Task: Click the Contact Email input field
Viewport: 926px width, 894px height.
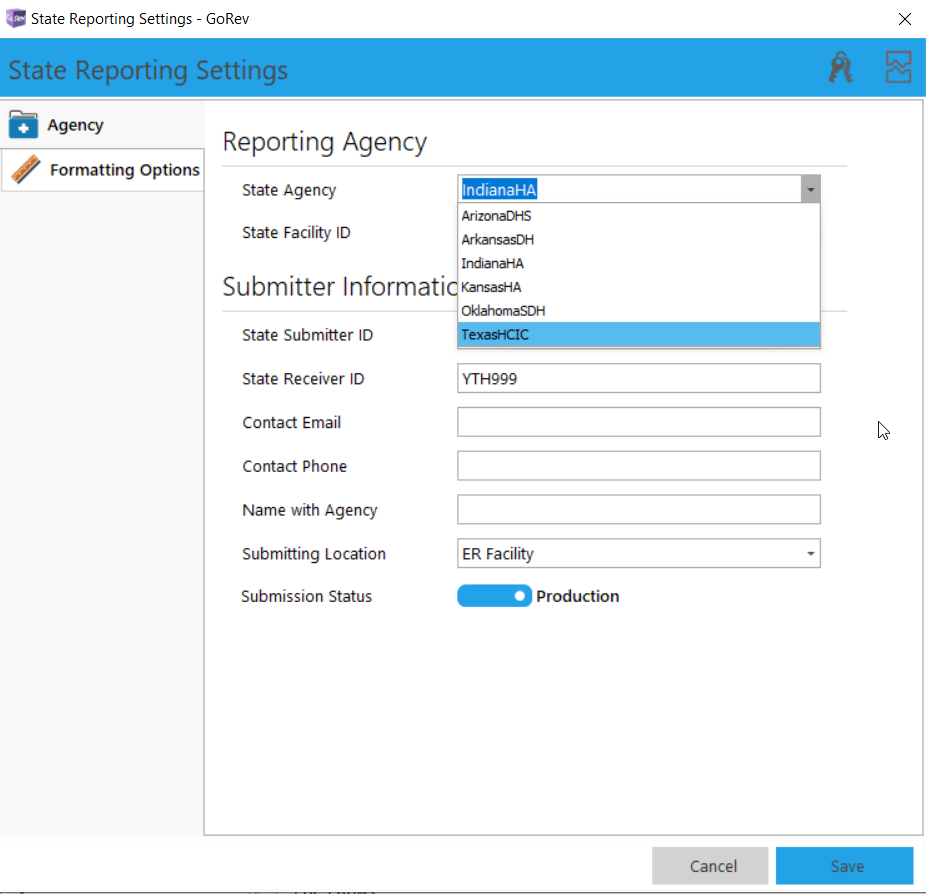Action: click(x=638, y=422)
